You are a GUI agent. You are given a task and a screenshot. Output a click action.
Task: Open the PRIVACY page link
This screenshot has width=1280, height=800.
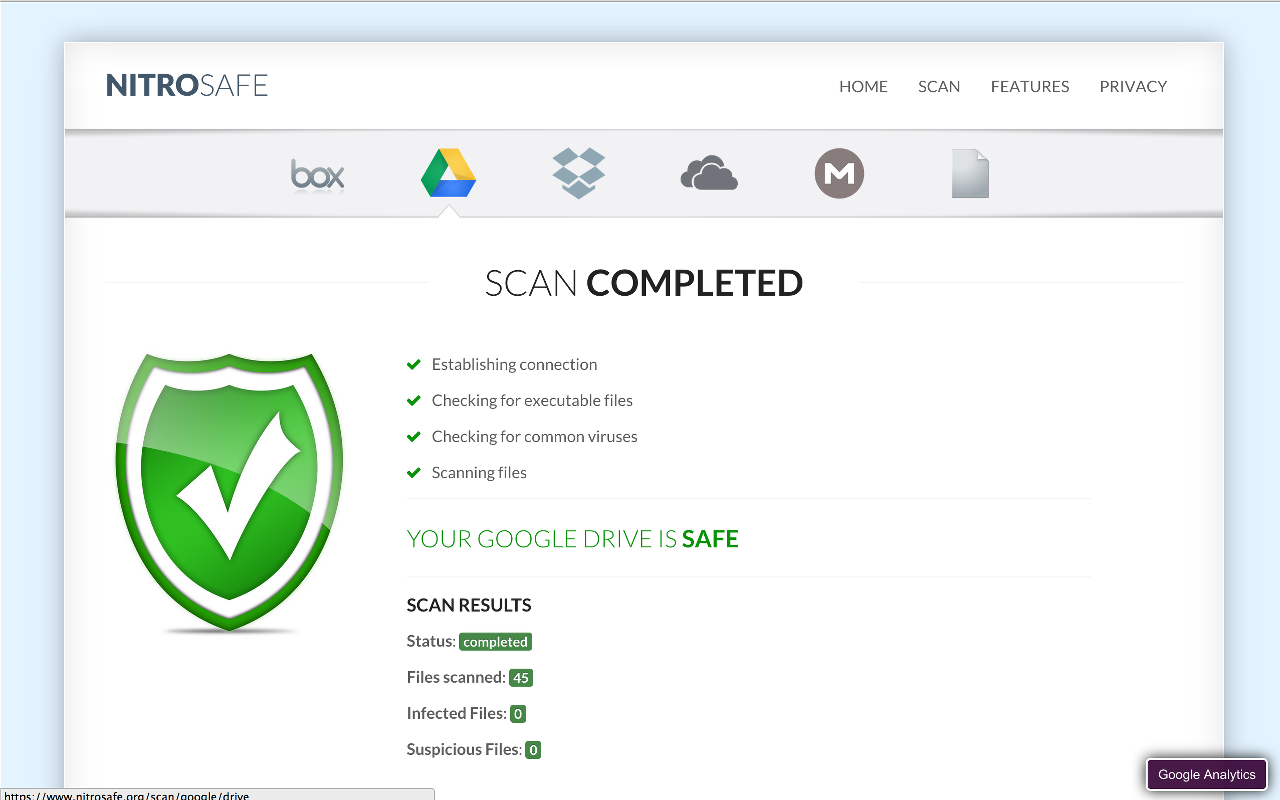click(x=1133, y=87)
